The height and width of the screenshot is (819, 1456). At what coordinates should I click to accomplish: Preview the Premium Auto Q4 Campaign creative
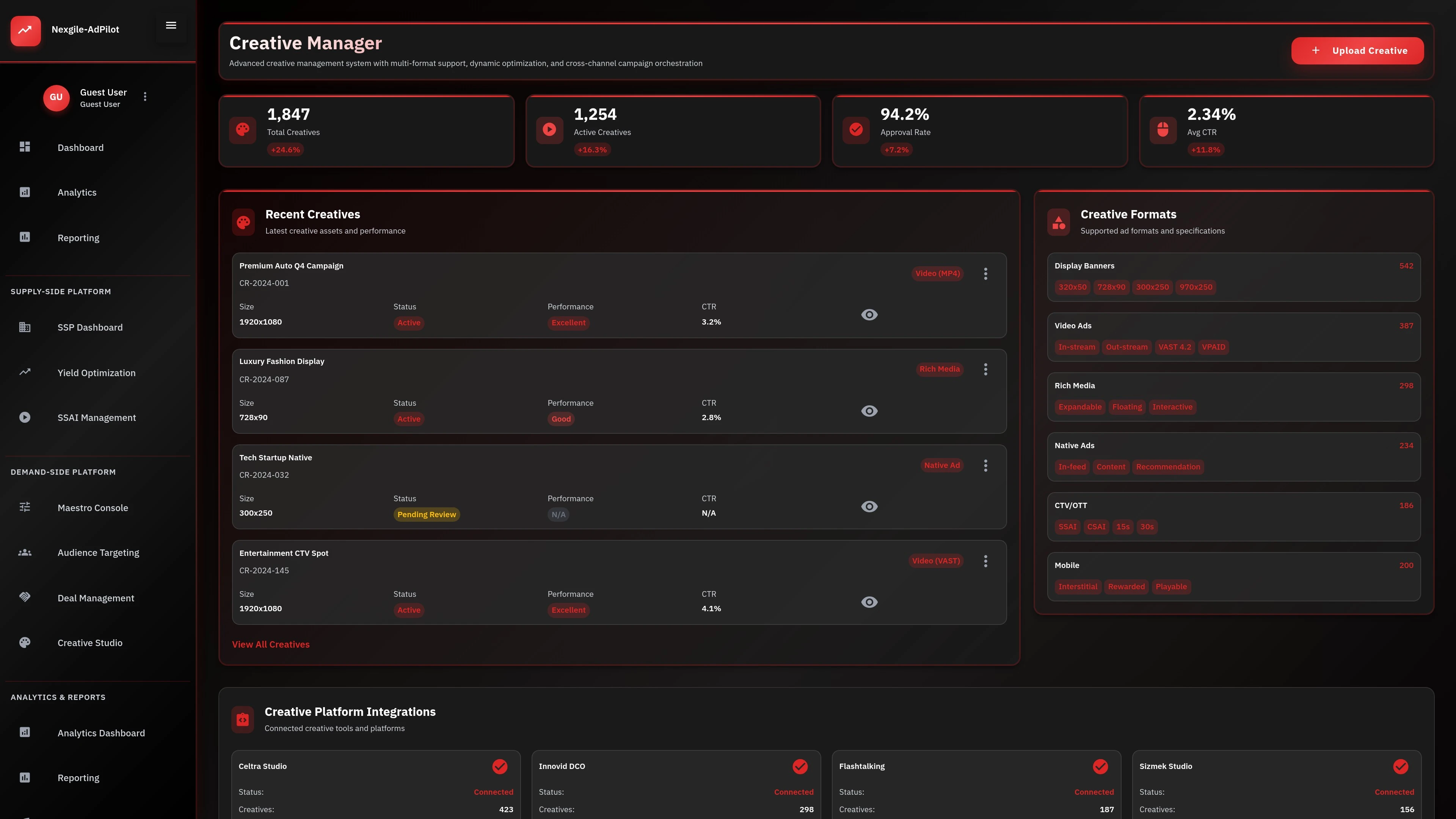coord(869,314)
